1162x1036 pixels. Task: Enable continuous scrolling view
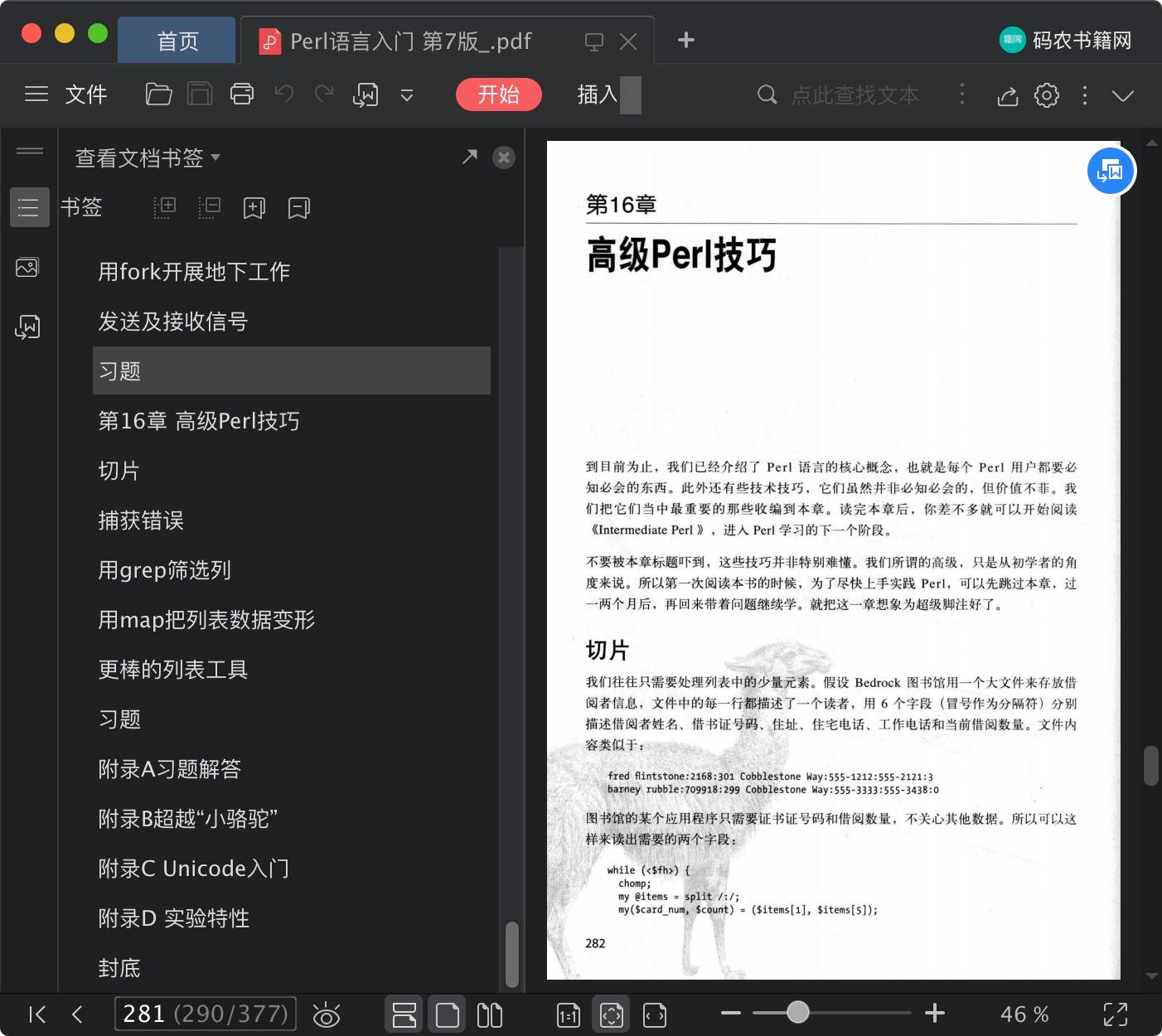pos(404,1014)
